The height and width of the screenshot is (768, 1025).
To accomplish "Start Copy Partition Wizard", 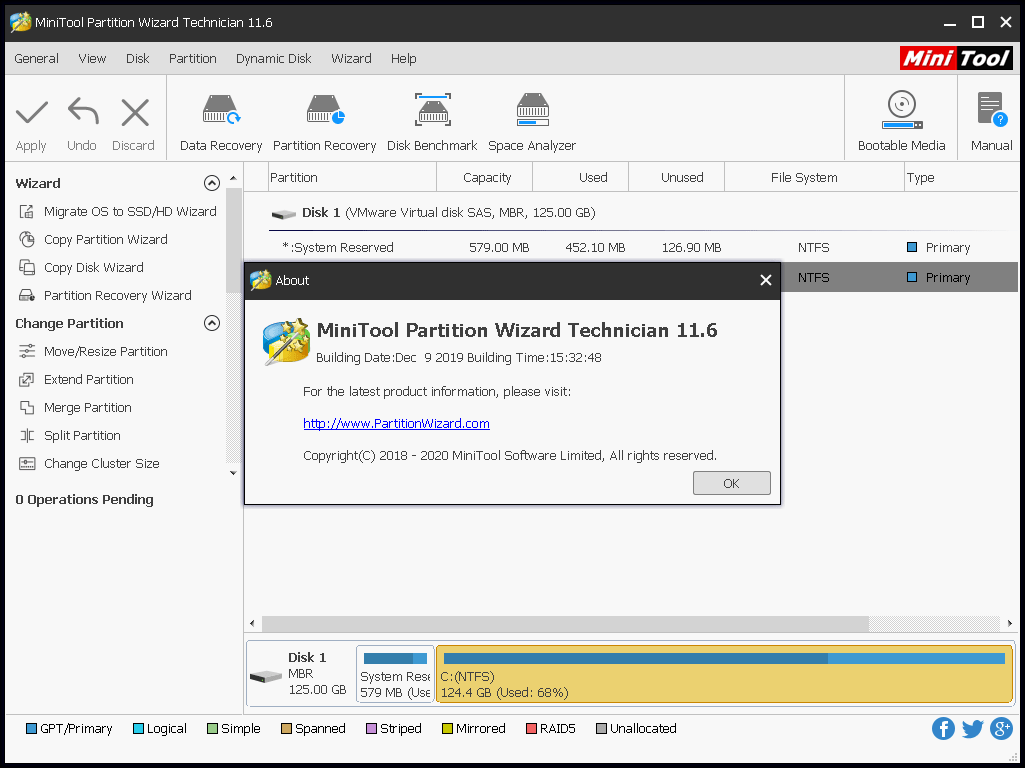I will (93, 240).
